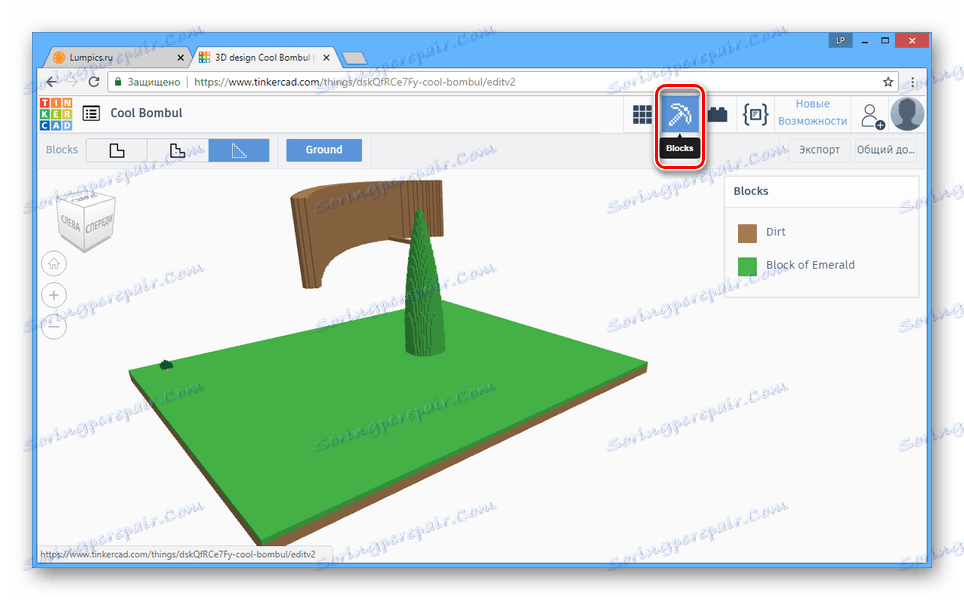Select the Dirt label in Blocks panel
Viewport: 964px width, 600px height.
(x=775, y=232)
